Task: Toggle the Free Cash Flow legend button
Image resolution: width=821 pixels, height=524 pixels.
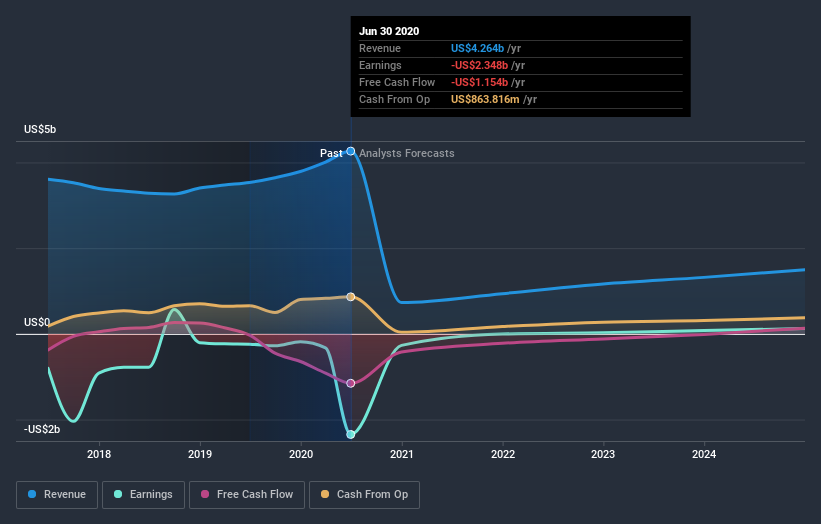Action: [247, 495]
